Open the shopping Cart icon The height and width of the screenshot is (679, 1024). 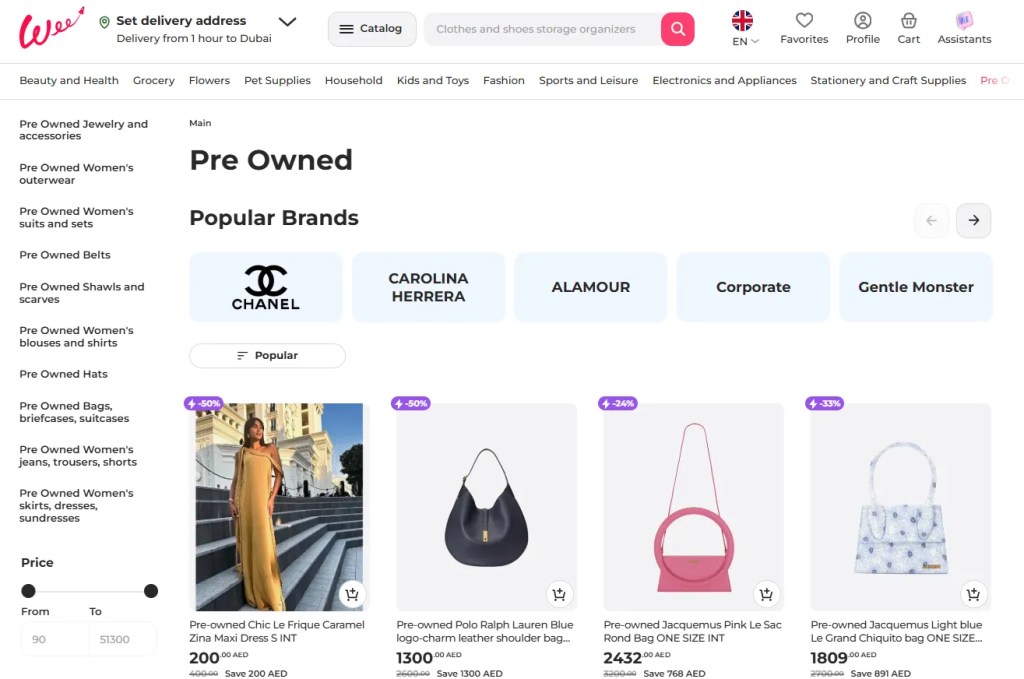pos(908,21)
